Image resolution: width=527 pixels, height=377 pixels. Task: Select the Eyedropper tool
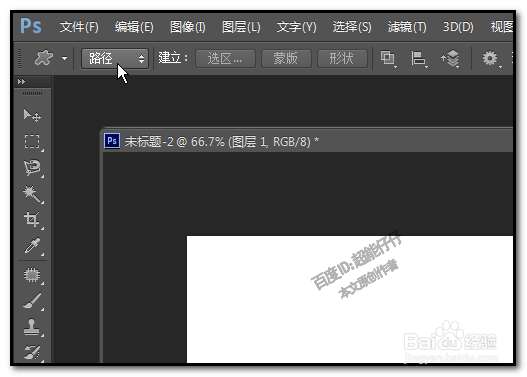(32, 246)
